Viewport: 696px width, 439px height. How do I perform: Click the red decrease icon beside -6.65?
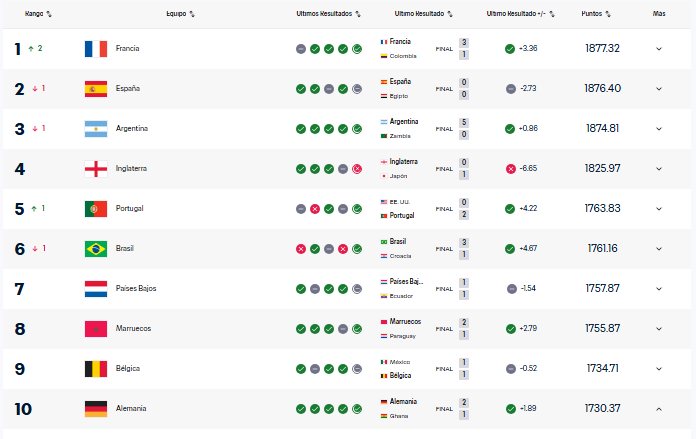[x=510, y=169]
